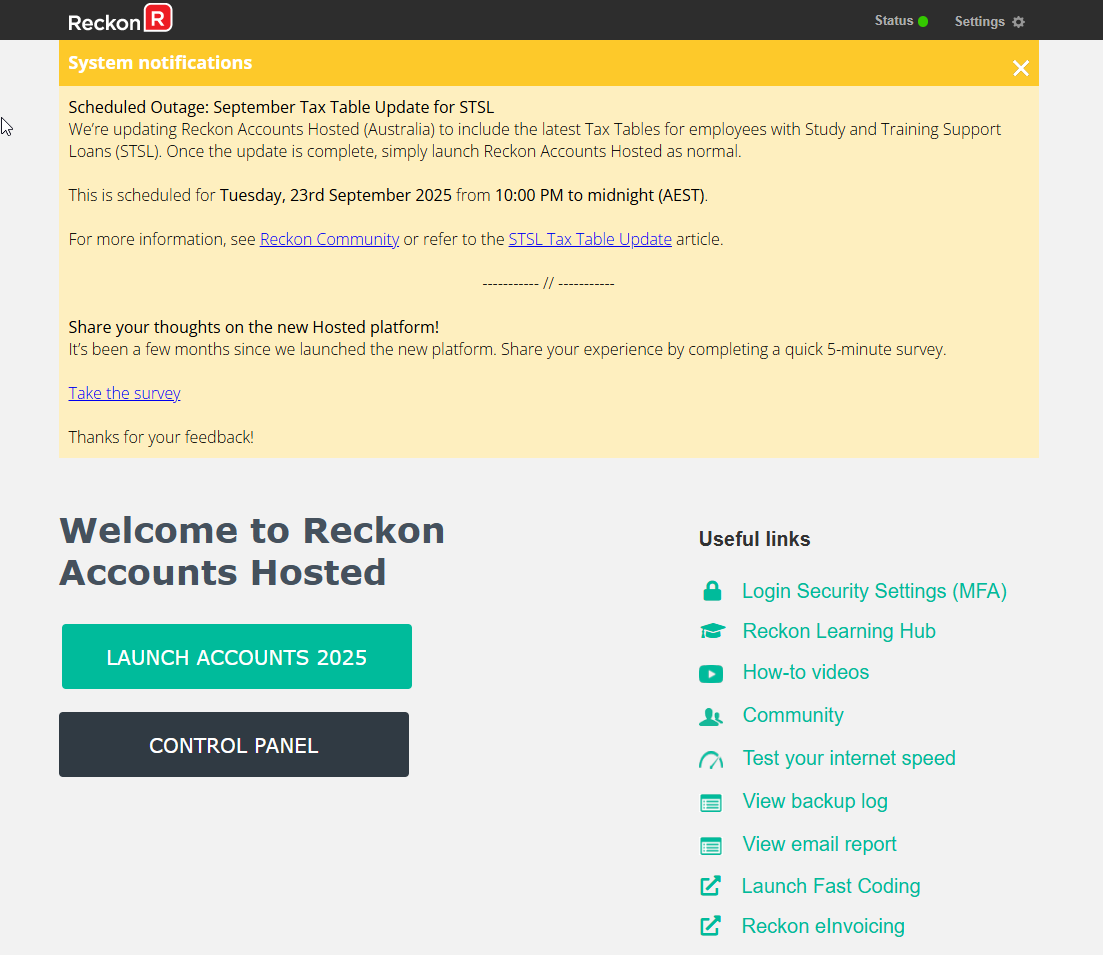This screenshot has height=955, width=1103.
Task: Visit the Community useful link
Action: [793, 715]
